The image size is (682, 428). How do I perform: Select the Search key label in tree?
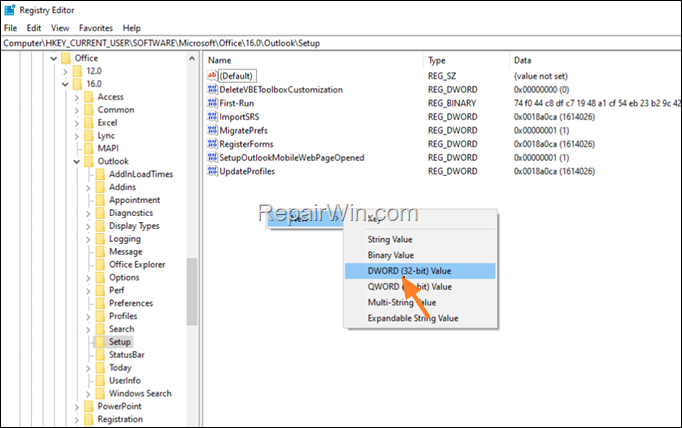(121, 329)
